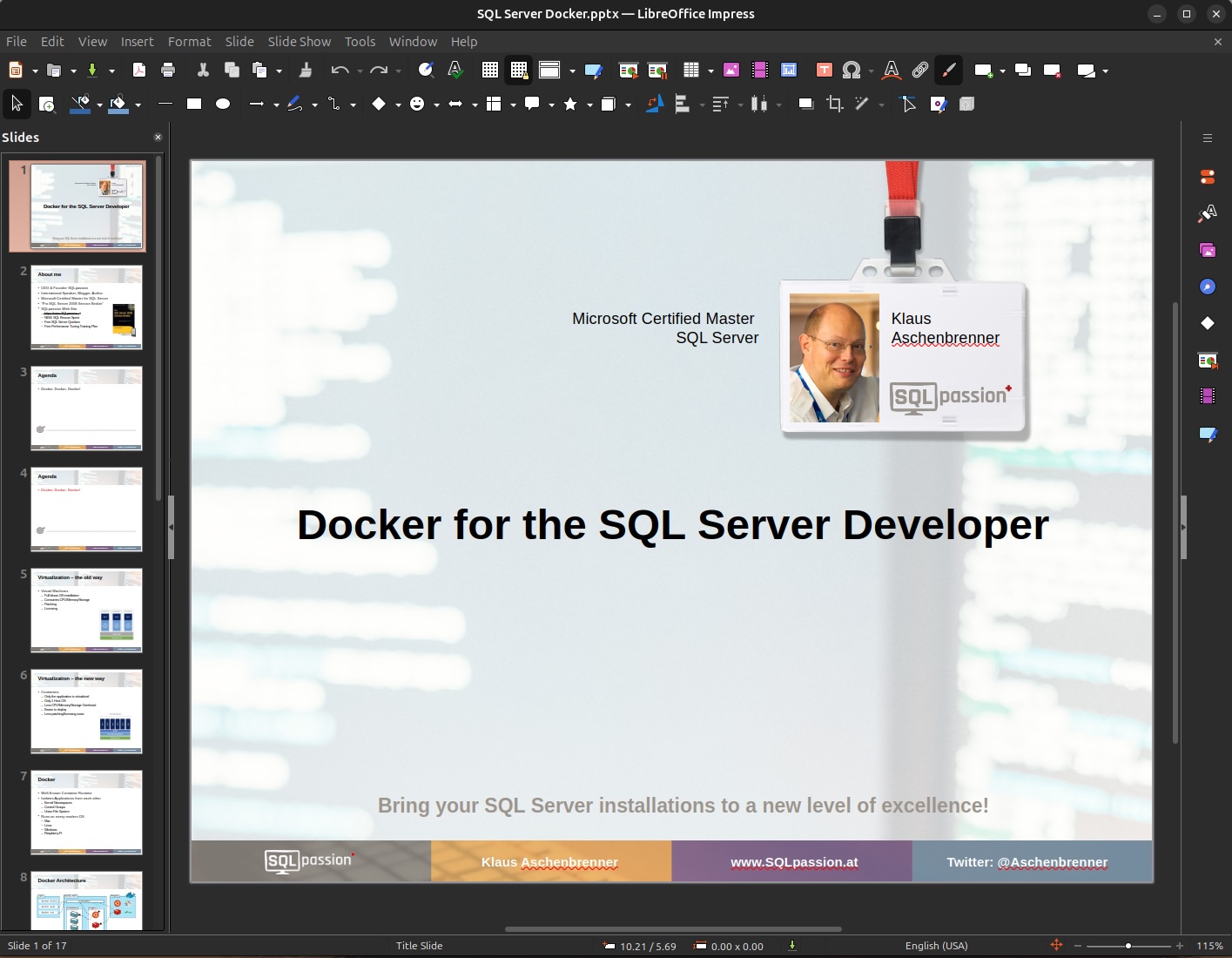Click the Print icon

tap(168, 71)
